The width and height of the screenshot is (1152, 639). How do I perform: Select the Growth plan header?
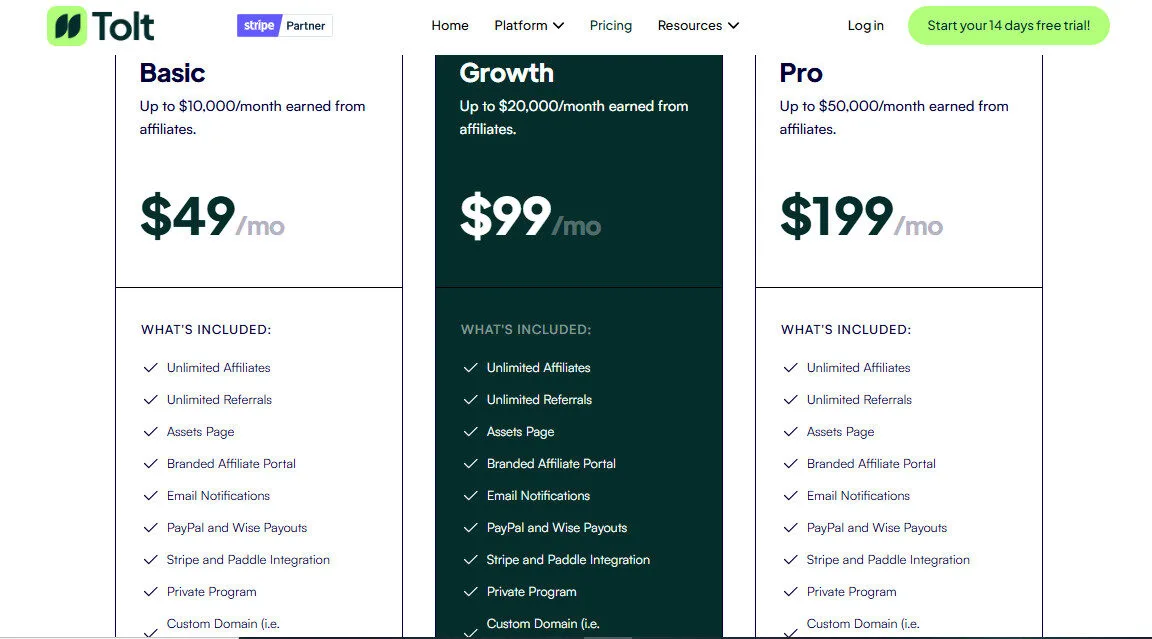click(506, 72)
